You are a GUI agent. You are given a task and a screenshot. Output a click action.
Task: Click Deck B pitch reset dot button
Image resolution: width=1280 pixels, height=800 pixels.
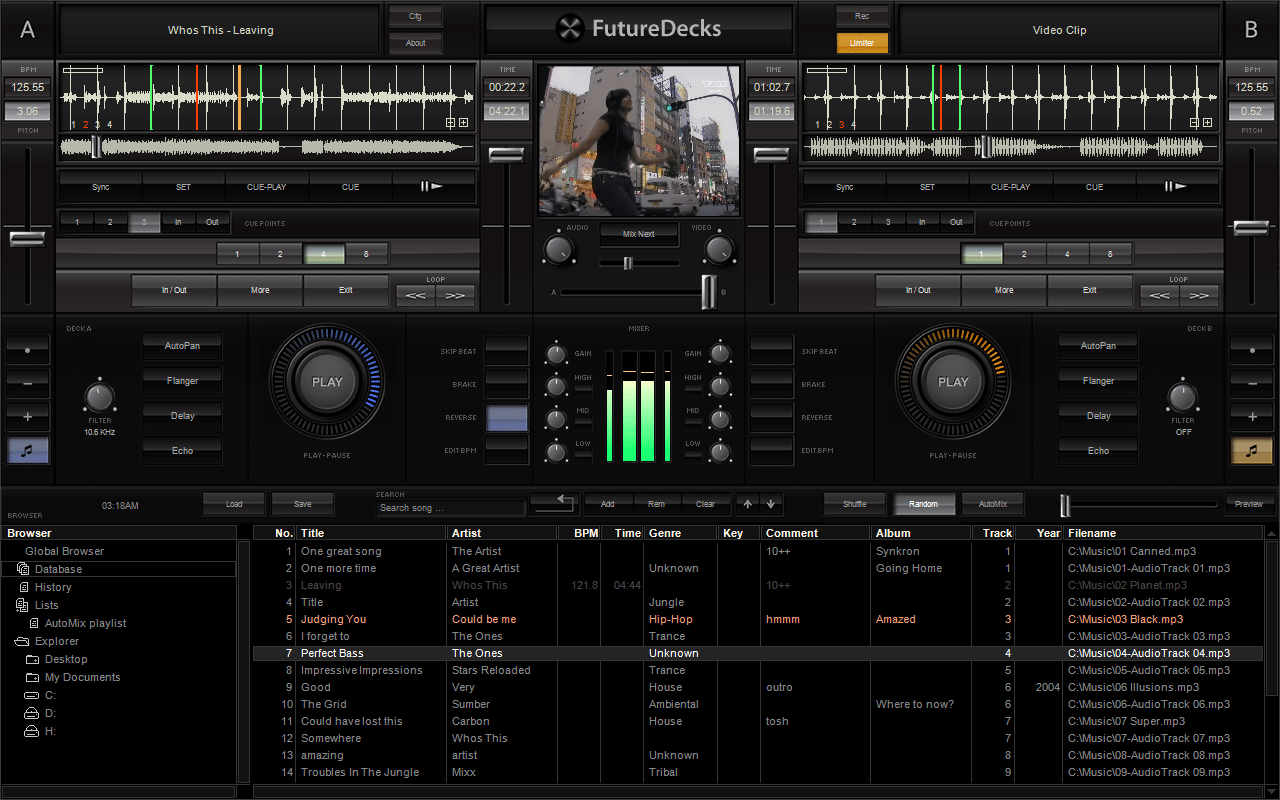coord(1252,350)
